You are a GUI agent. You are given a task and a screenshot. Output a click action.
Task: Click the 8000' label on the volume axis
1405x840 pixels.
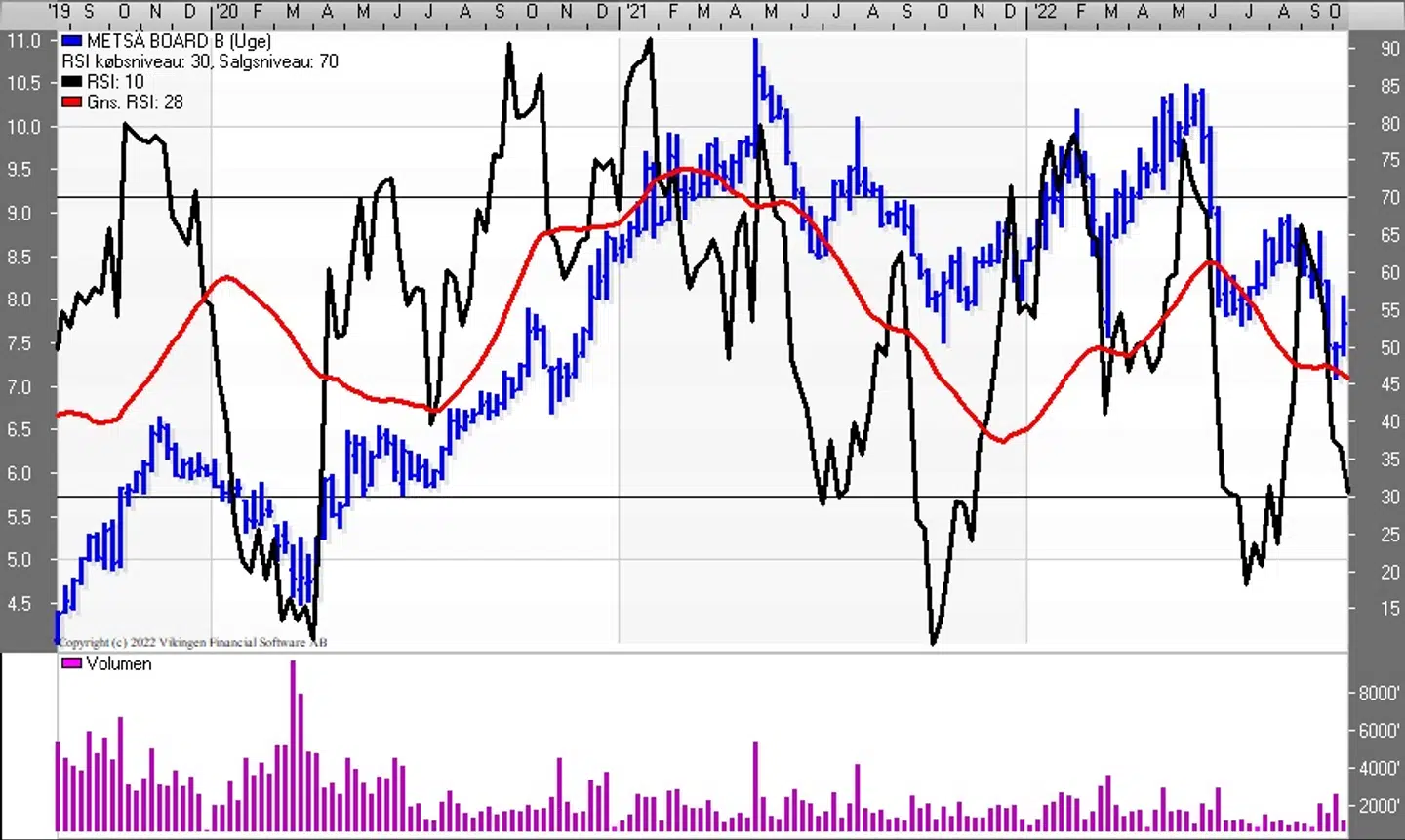pos(1379,693)
